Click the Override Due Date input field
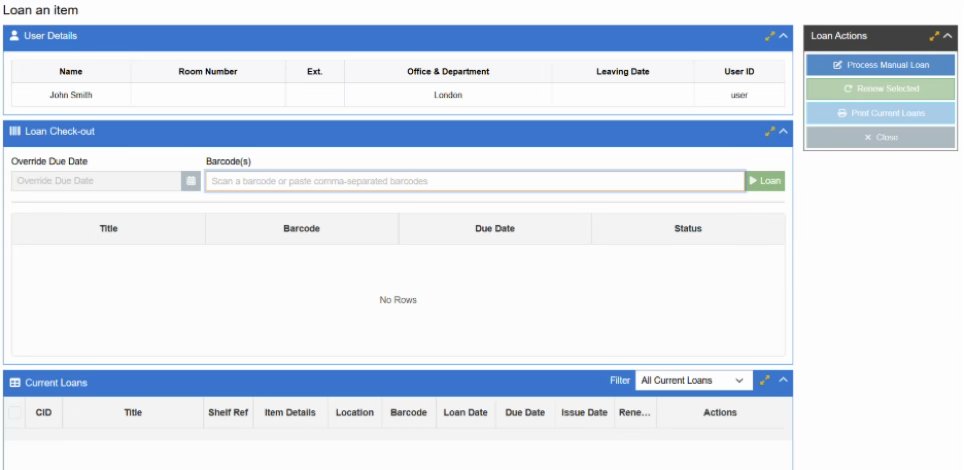The height and width of the screenshot is (470, 964). [96, 181]
